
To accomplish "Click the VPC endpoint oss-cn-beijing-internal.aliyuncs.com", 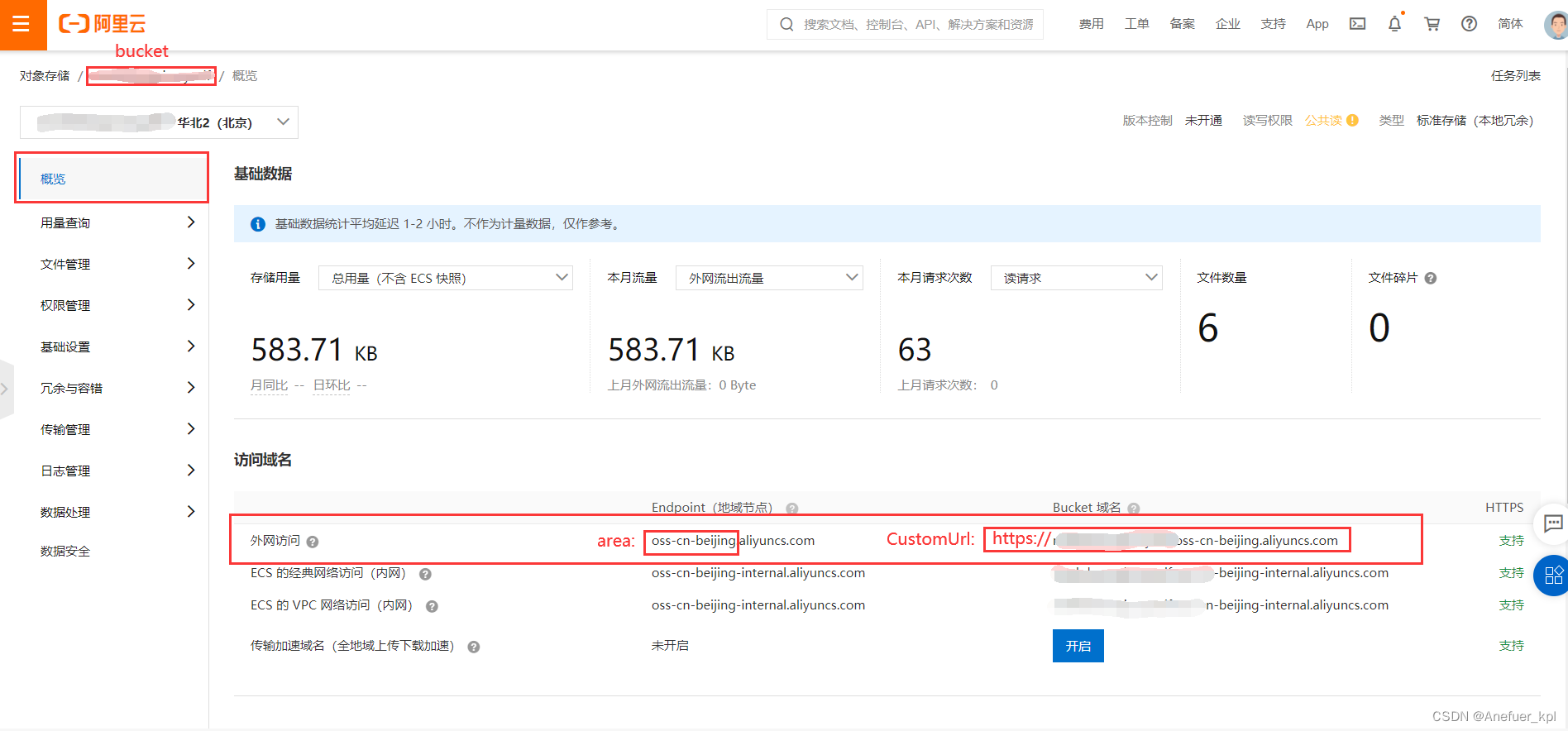I will [x=758, y=605].
